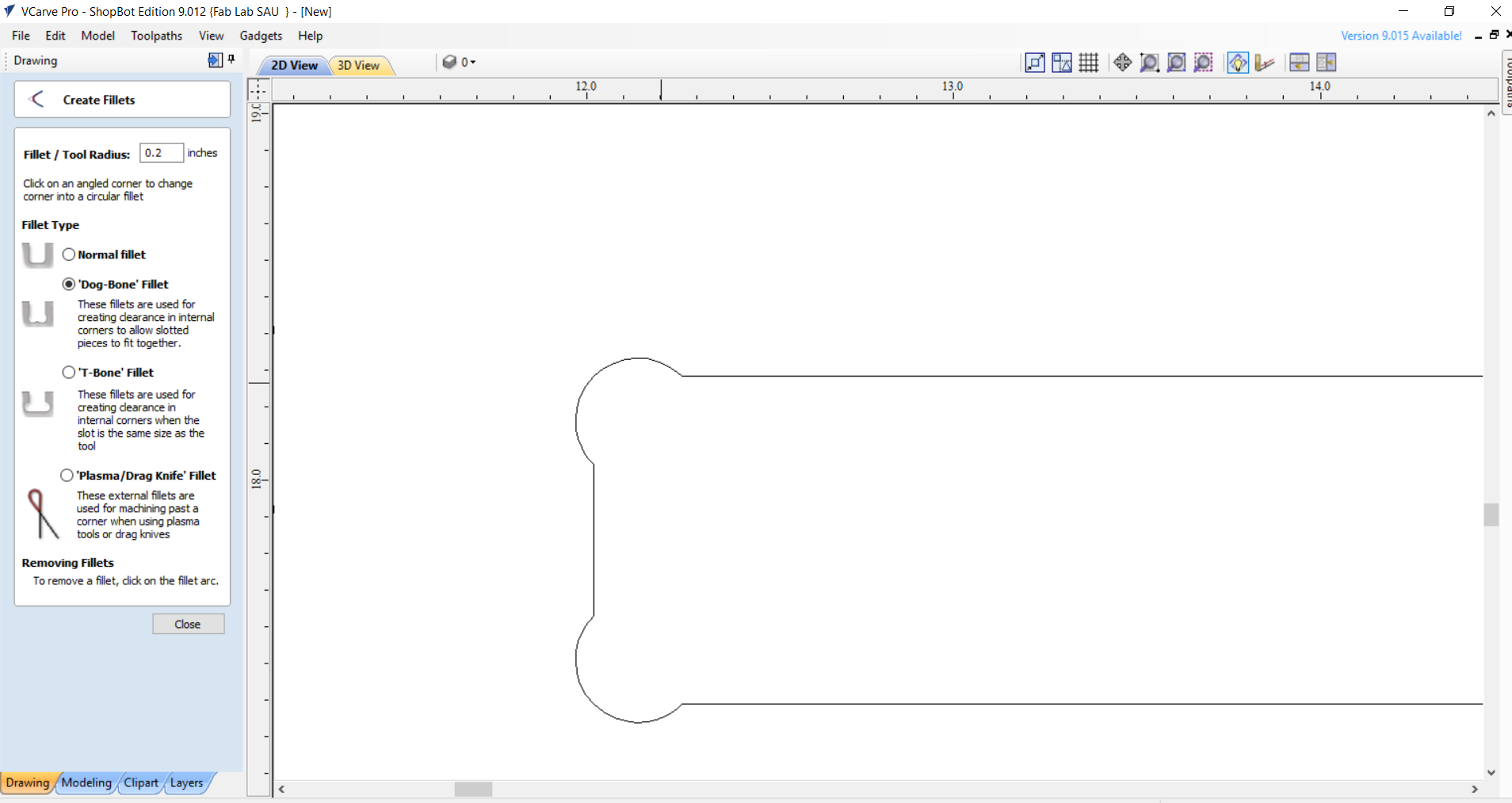Click the guide lines ruler-and-post icon
The height and width of the screenshot is (803, 1512).
1265,63
